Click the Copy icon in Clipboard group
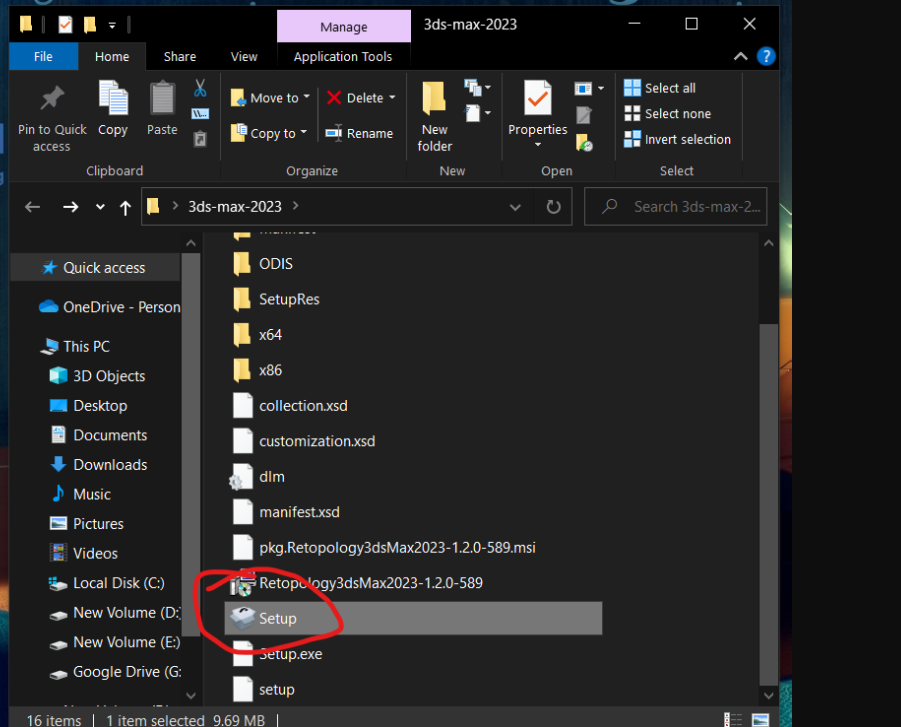 pyautogui.click(x=113, y=100)
